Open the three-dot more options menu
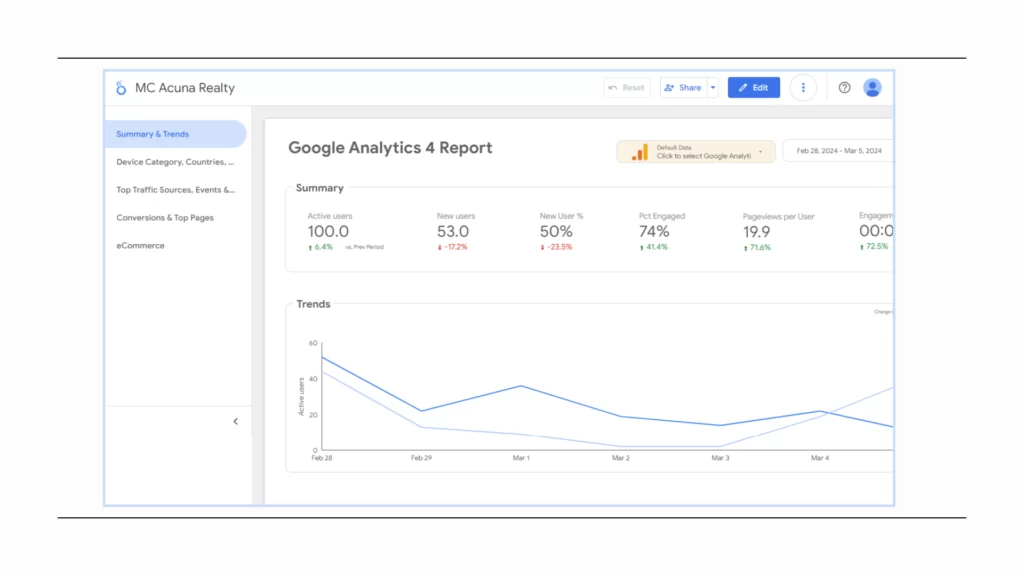 pyautogui.click(x=803, y=88)
